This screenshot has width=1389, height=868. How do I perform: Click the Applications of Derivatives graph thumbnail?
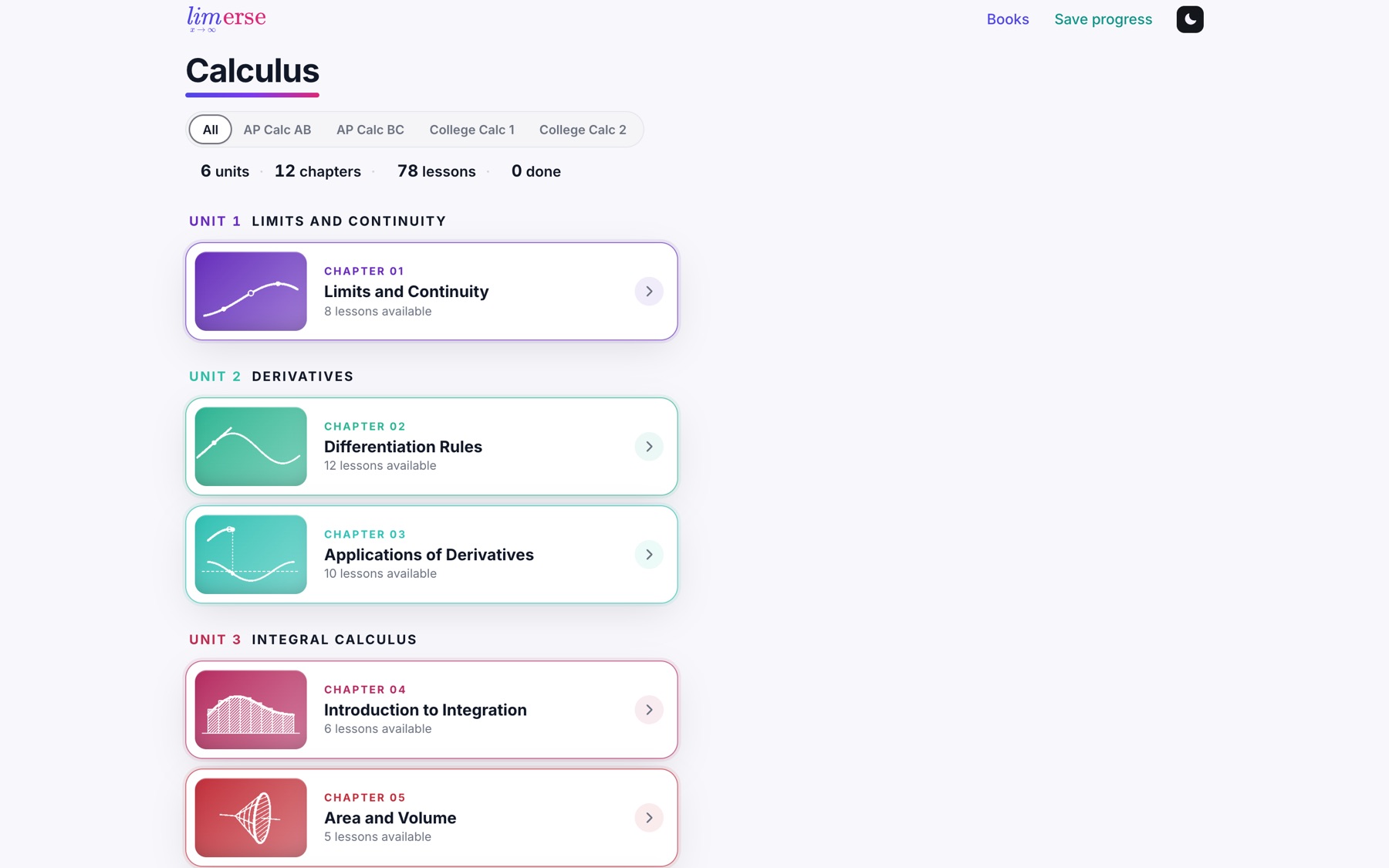(x=251, y=554)
